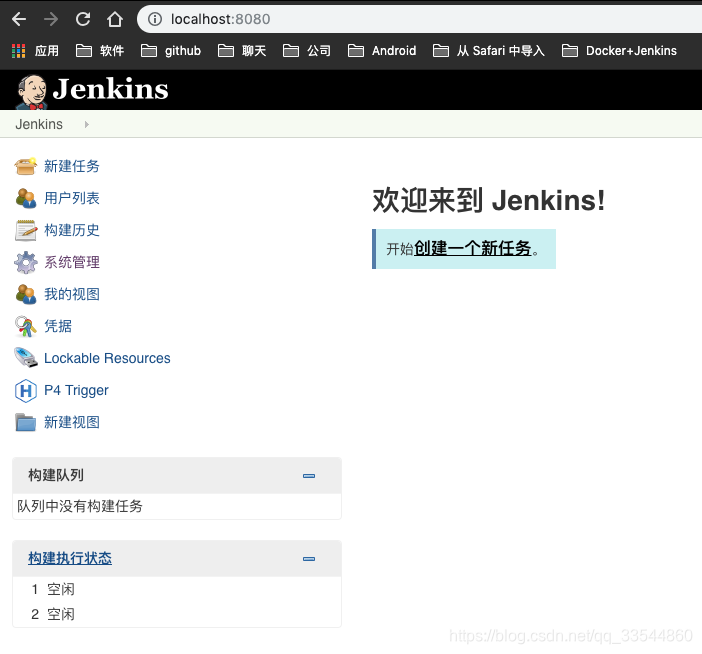Click executor row 2 空闲
The width and height of the screenshot is (702, 654).
pos(177,614)
